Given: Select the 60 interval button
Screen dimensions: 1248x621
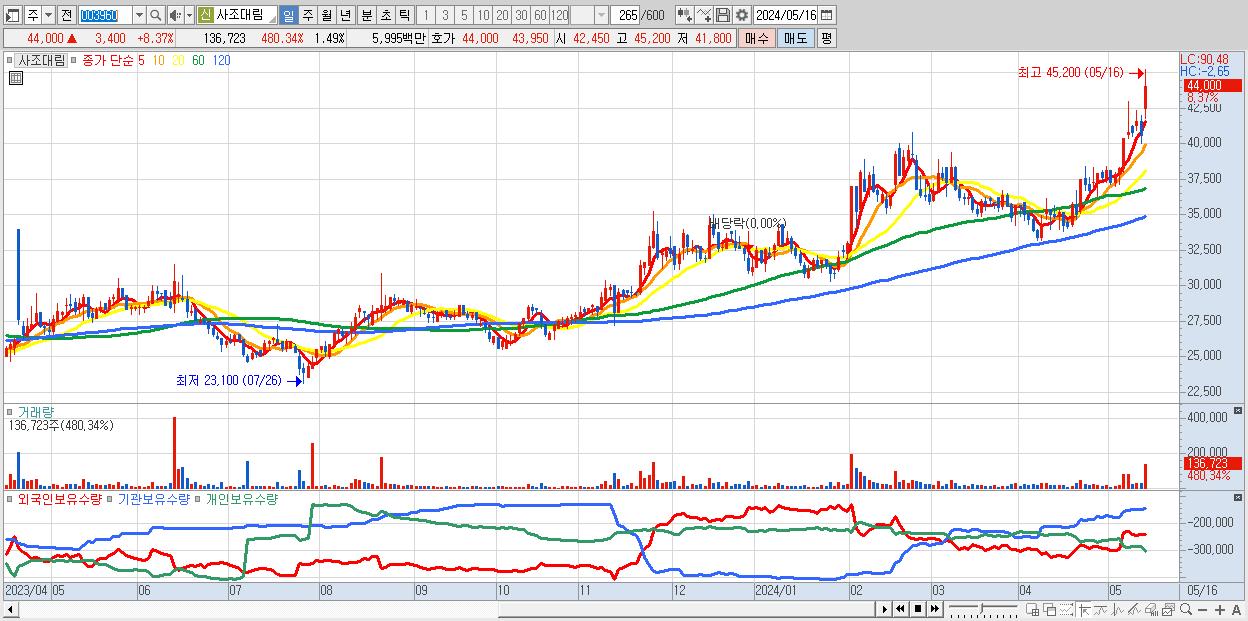Looking at the screenshot, I should click(540, 15).
